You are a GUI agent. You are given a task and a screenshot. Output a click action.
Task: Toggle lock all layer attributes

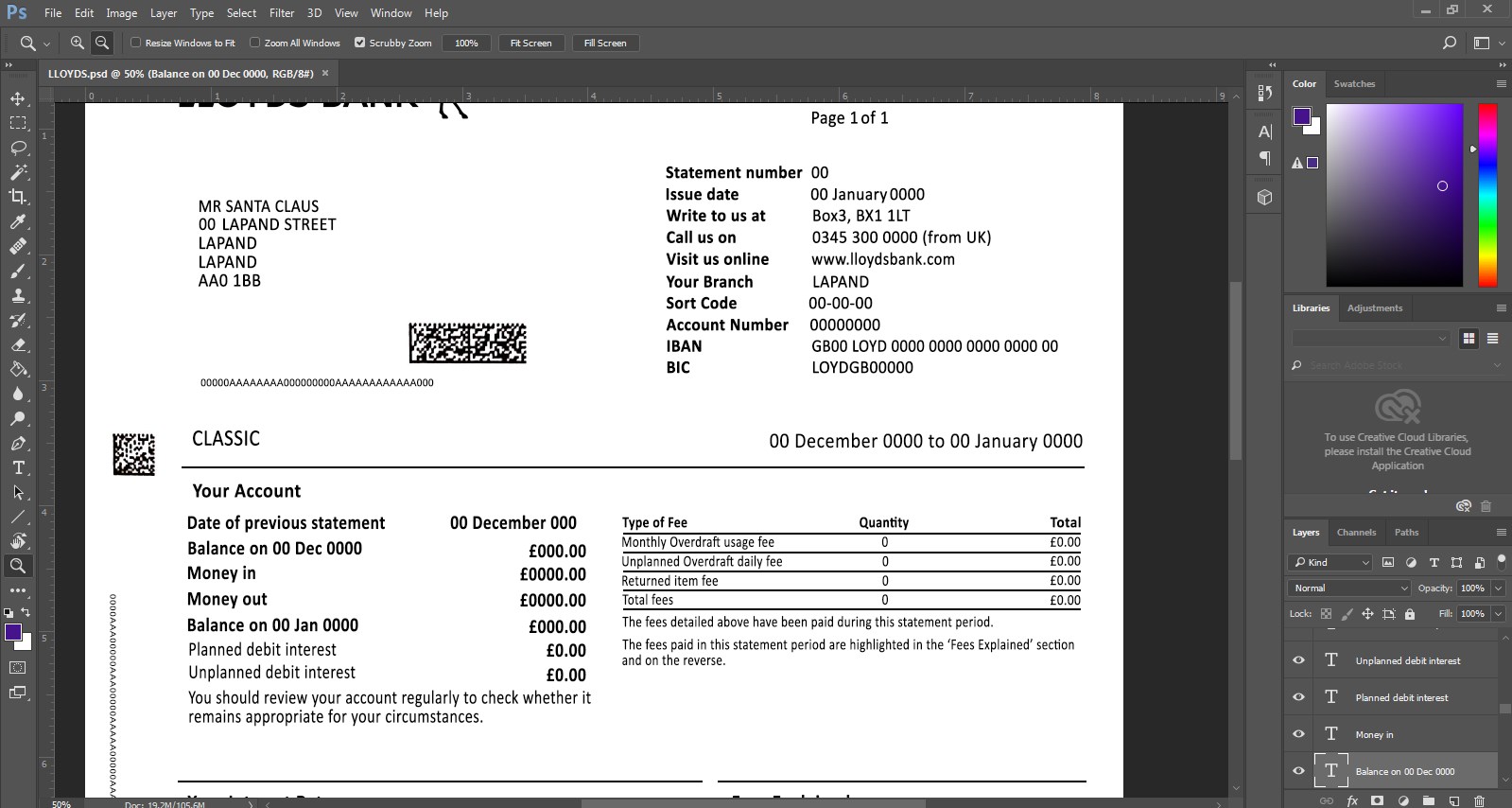pyautogui.click(x=1410, y=614)
